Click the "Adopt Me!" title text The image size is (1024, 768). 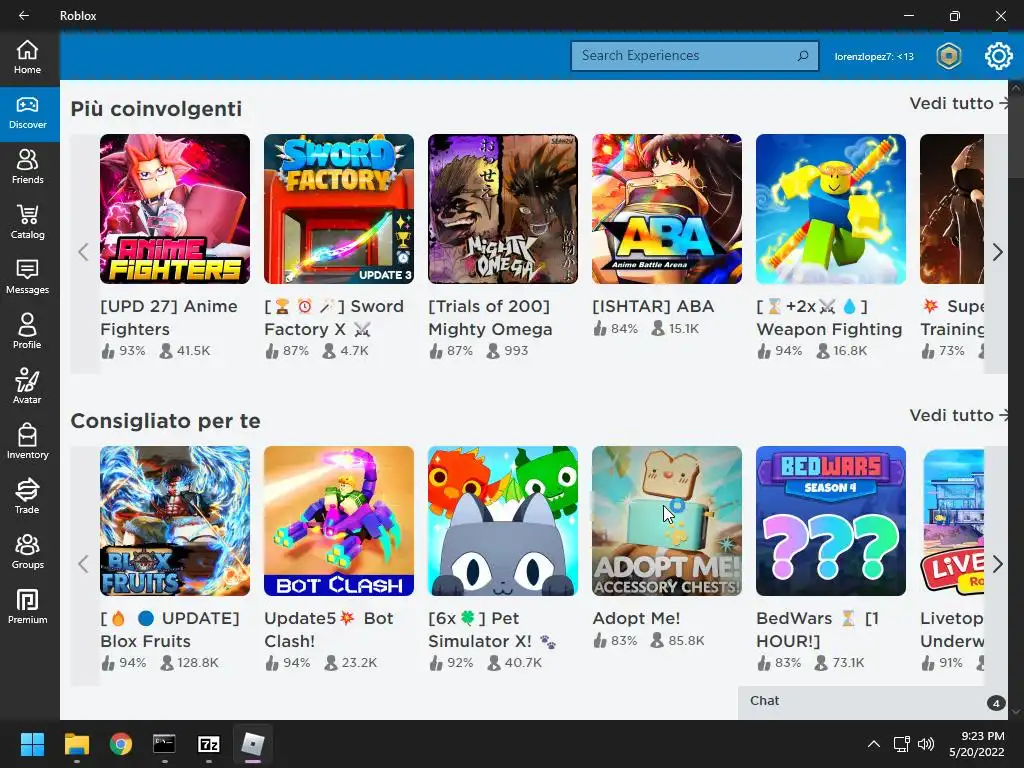(x=636, y=618)
